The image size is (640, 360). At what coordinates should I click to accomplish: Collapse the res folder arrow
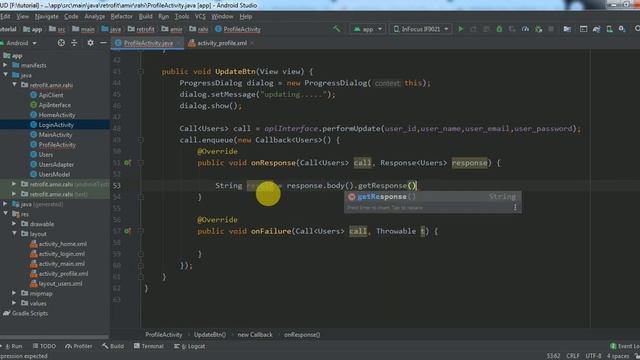5,214
